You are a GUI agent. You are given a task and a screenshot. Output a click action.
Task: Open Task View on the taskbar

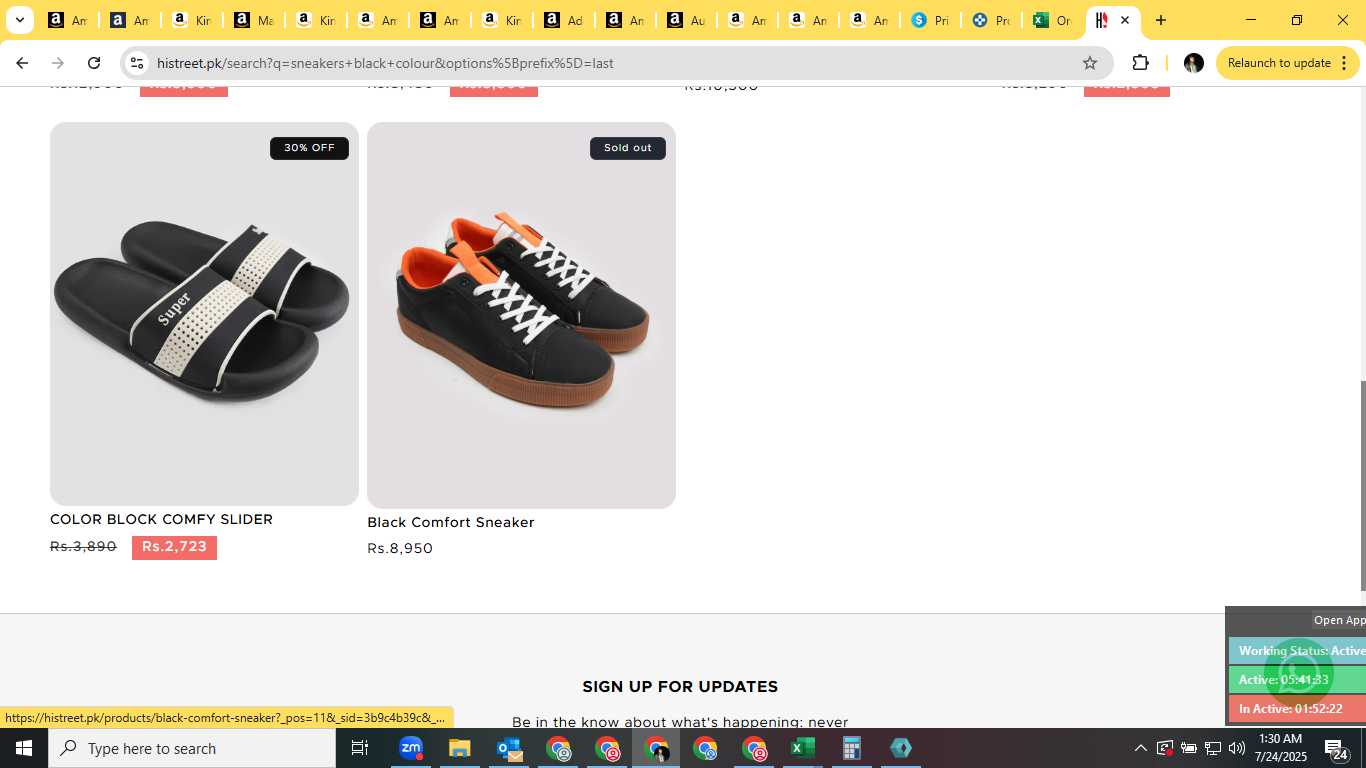tap(360, 748)
